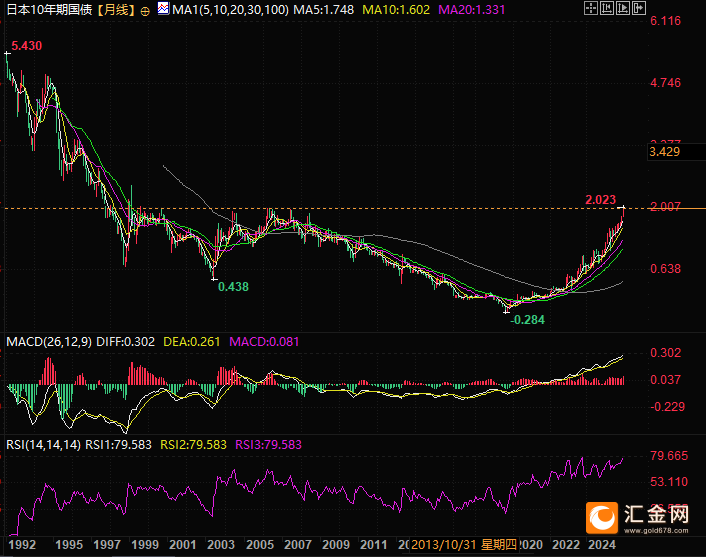
Task: Click the -0.229 MACD axis label
Action: (x=667, y=407)
